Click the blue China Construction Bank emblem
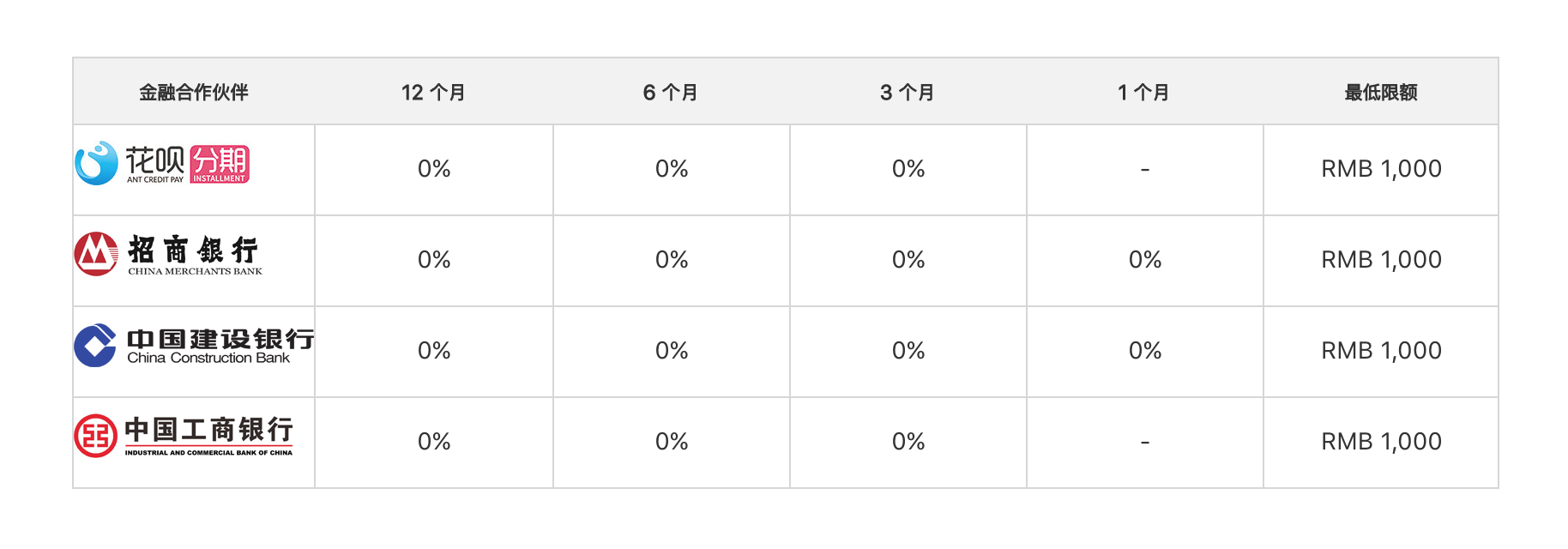This screenshot has height=549, width=1568. (x=95, y=346)
